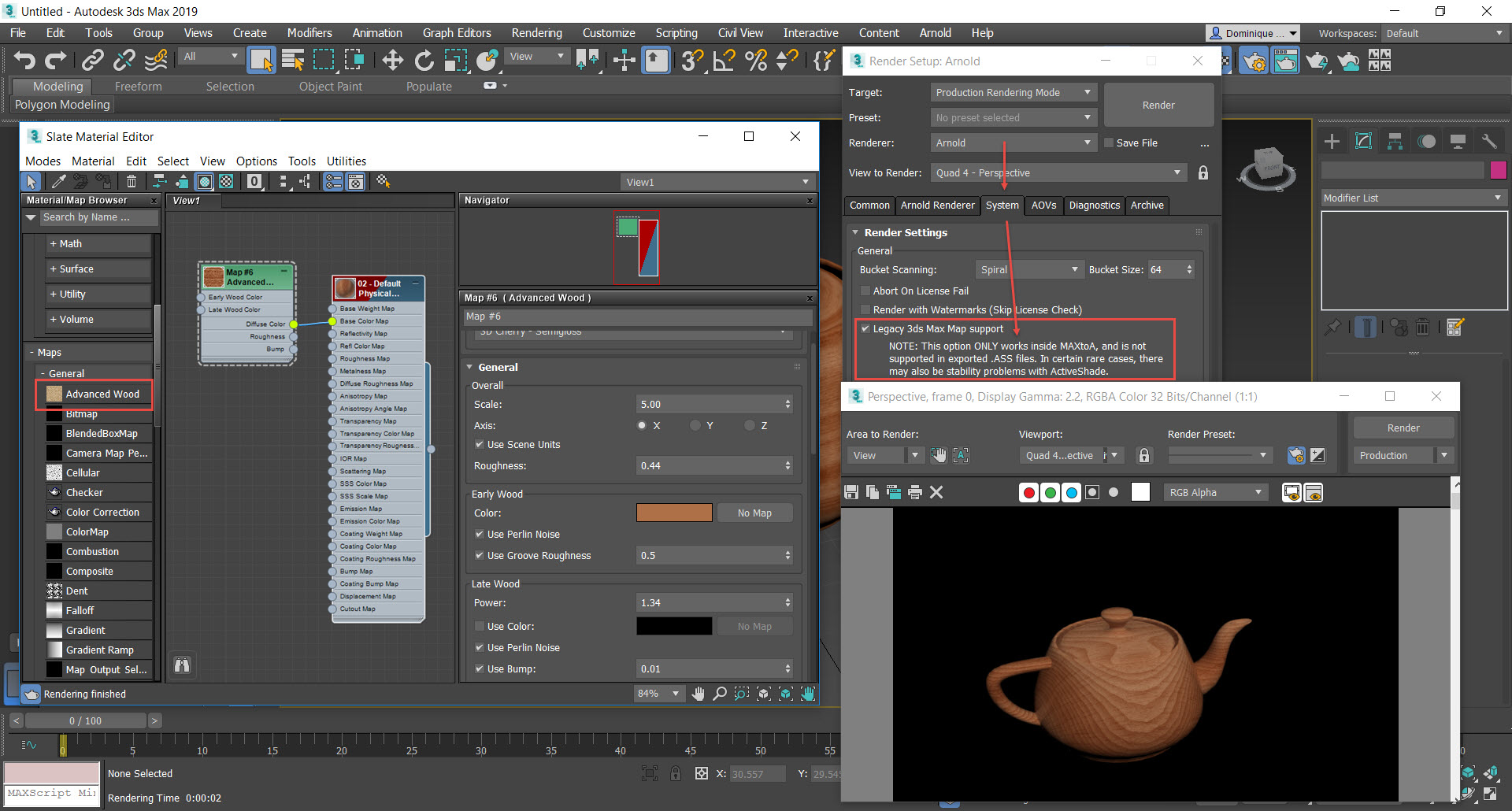
Task: Toggle the Percent Snap icon
Action: coord(756,60)
